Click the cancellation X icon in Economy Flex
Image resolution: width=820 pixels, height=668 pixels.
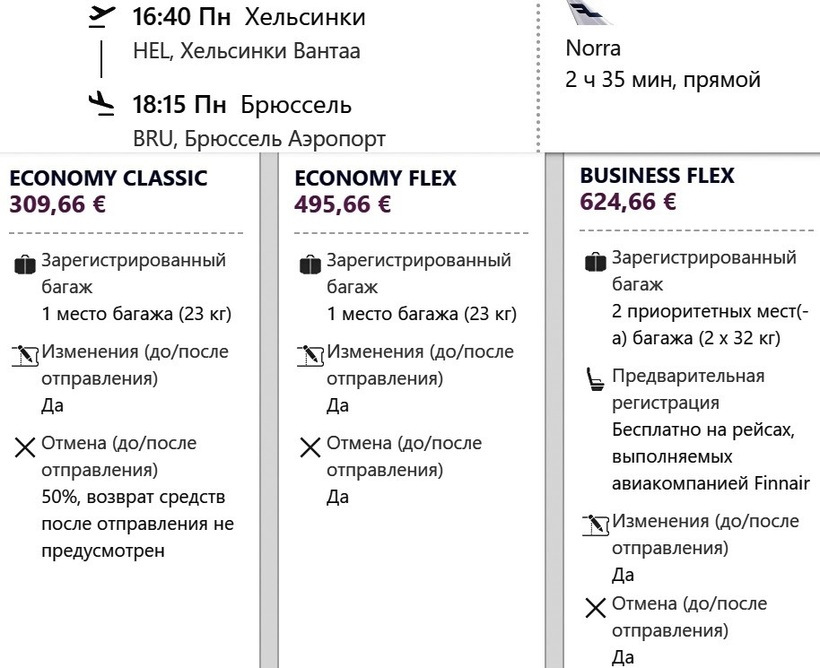[311, 446]
